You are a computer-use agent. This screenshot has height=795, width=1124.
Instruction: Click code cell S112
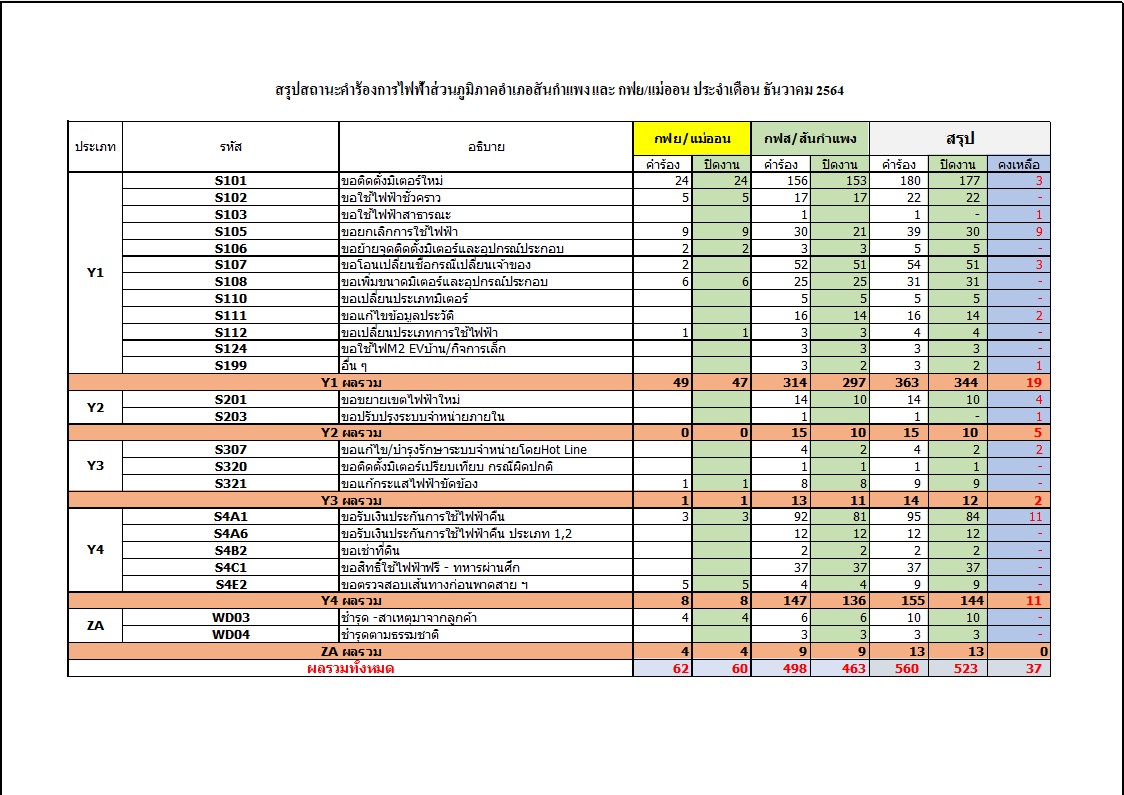click(x=231, y=332)
